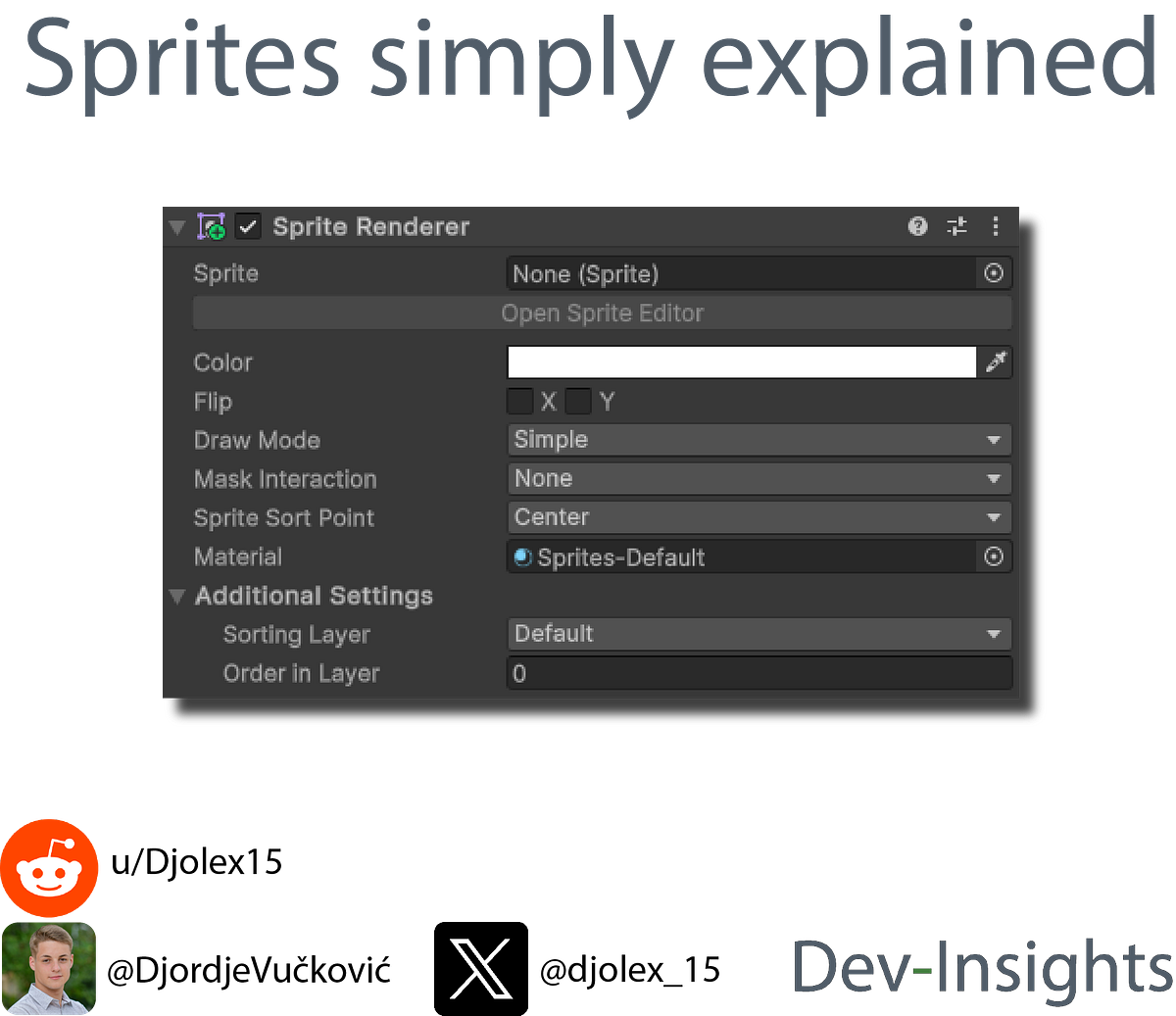Enable the Flip X checkbox
The image size is (1176, 1016).
tap(519, 401)
